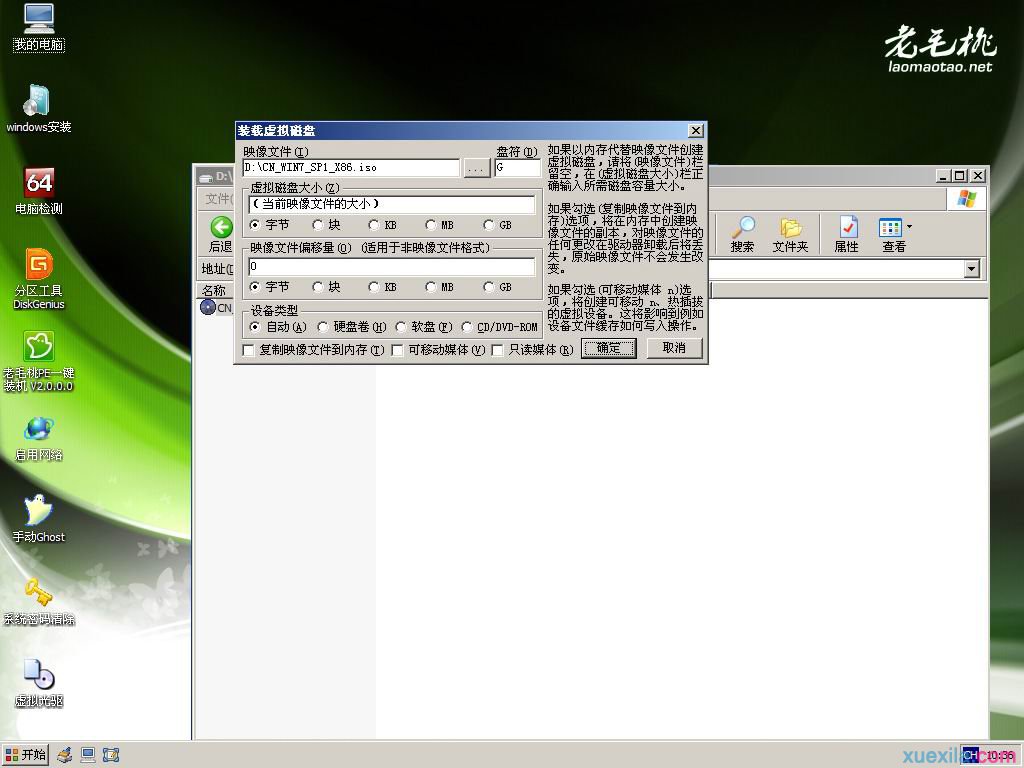
Task: Click the 名称 column header
Action: [215, 291]
